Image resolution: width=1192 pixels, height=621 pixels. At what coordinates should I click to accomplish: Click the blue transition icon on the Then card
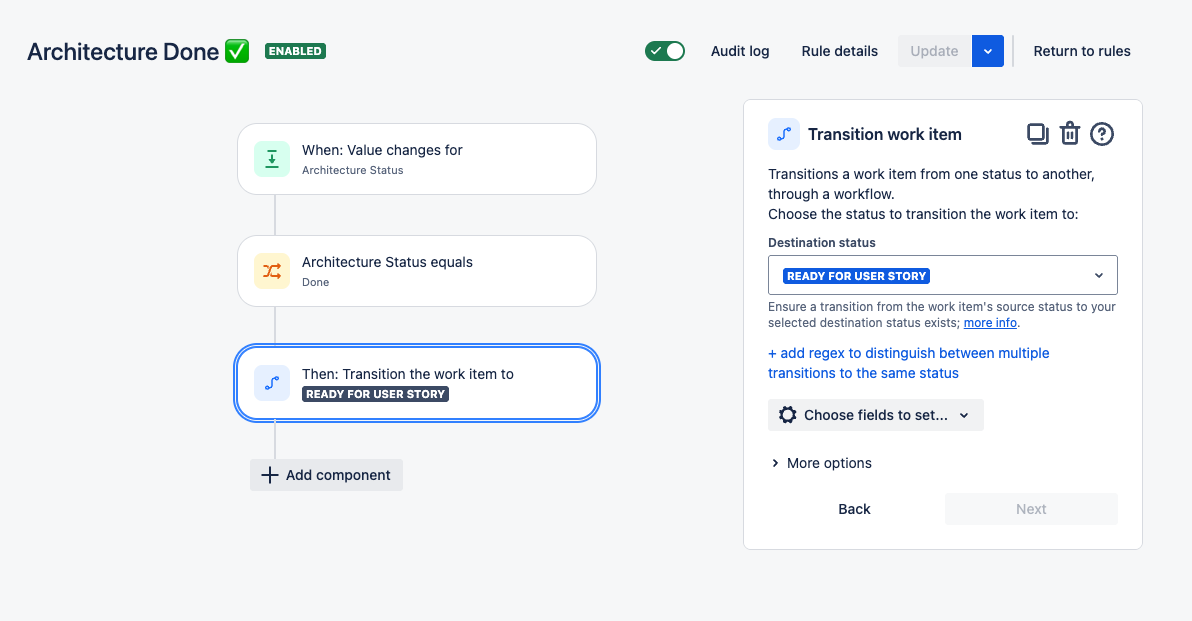(271, 383)
